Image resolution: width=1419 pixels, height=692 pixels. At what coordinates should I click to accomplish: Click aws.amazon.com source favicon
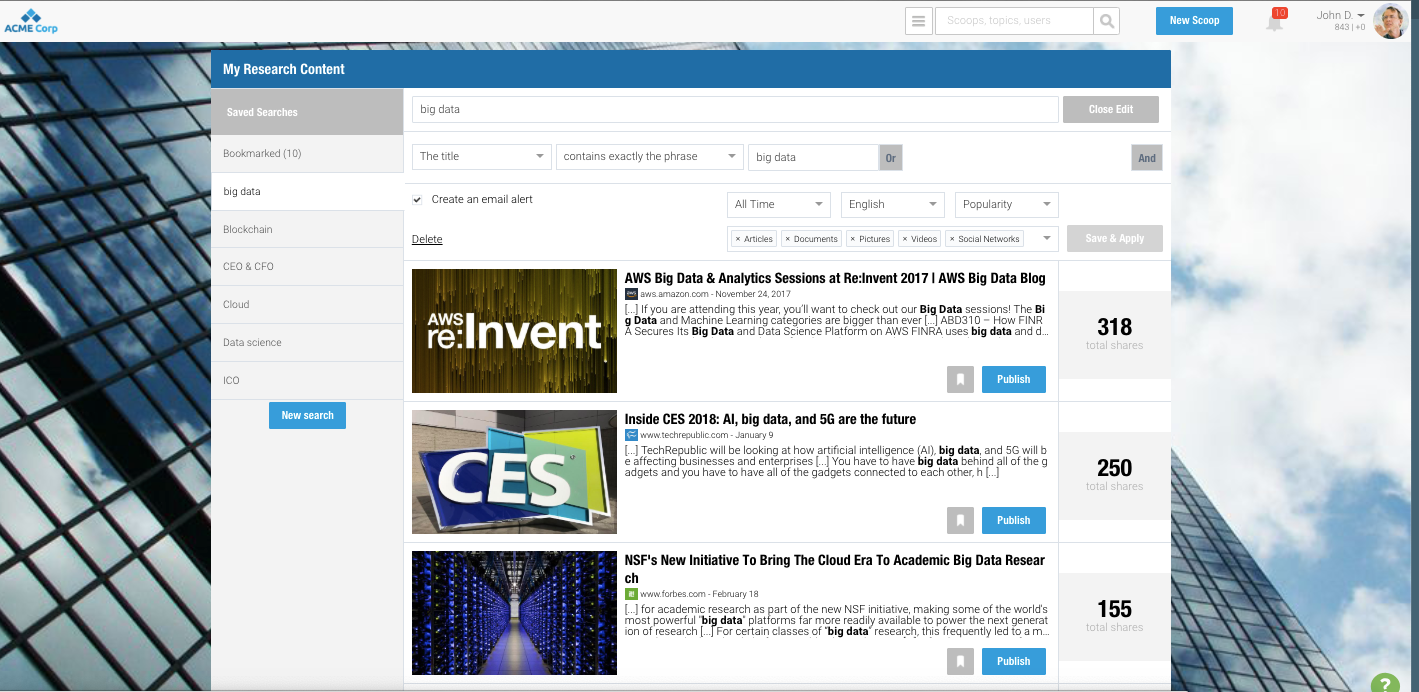pos(631,294)
